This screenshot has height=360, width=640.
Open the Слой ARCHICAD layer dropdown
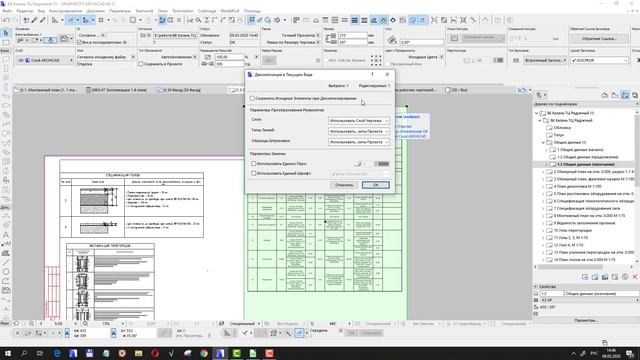pyautogui.click(x=45, y=60)
